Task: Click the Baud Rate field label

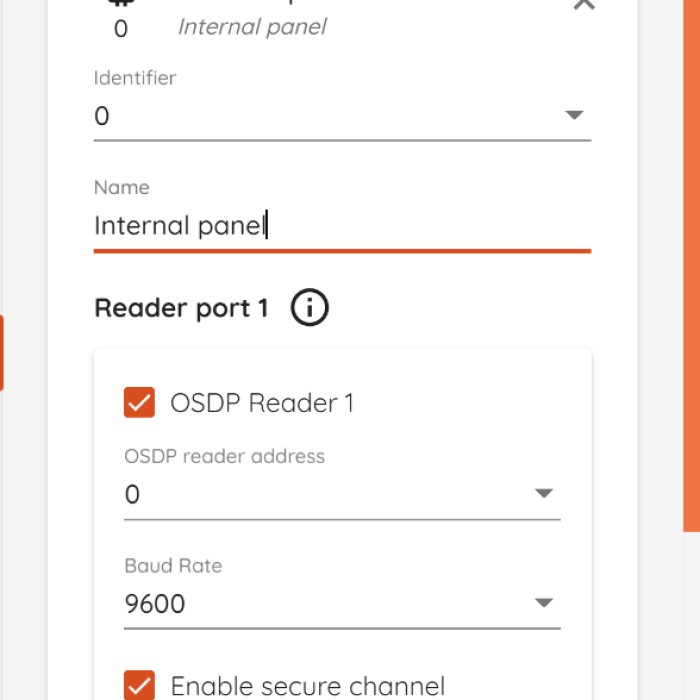Action: click(x=173, y=566)
